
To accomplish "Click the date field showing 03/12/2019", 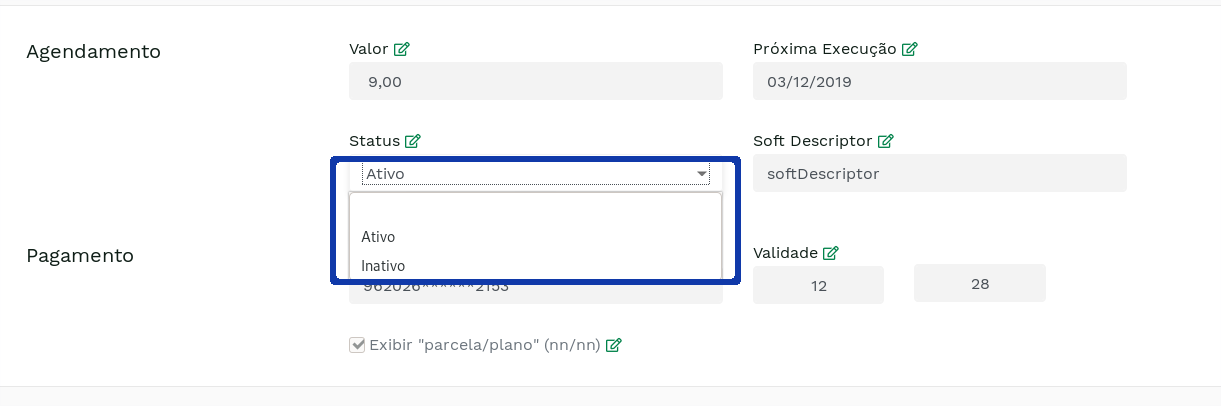I will coord(939,82).
